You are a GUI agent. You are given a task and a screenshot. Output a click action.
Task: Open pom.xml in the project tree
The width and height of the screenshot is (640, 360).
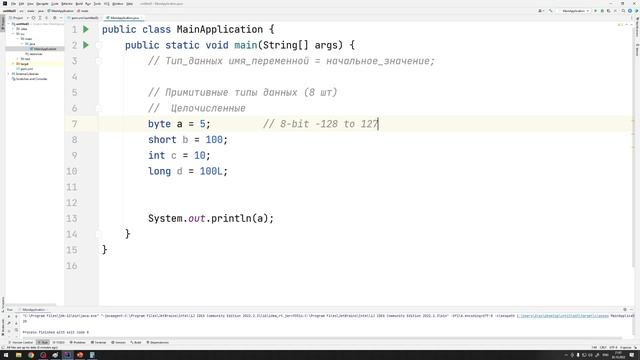[x=24, y=69]
